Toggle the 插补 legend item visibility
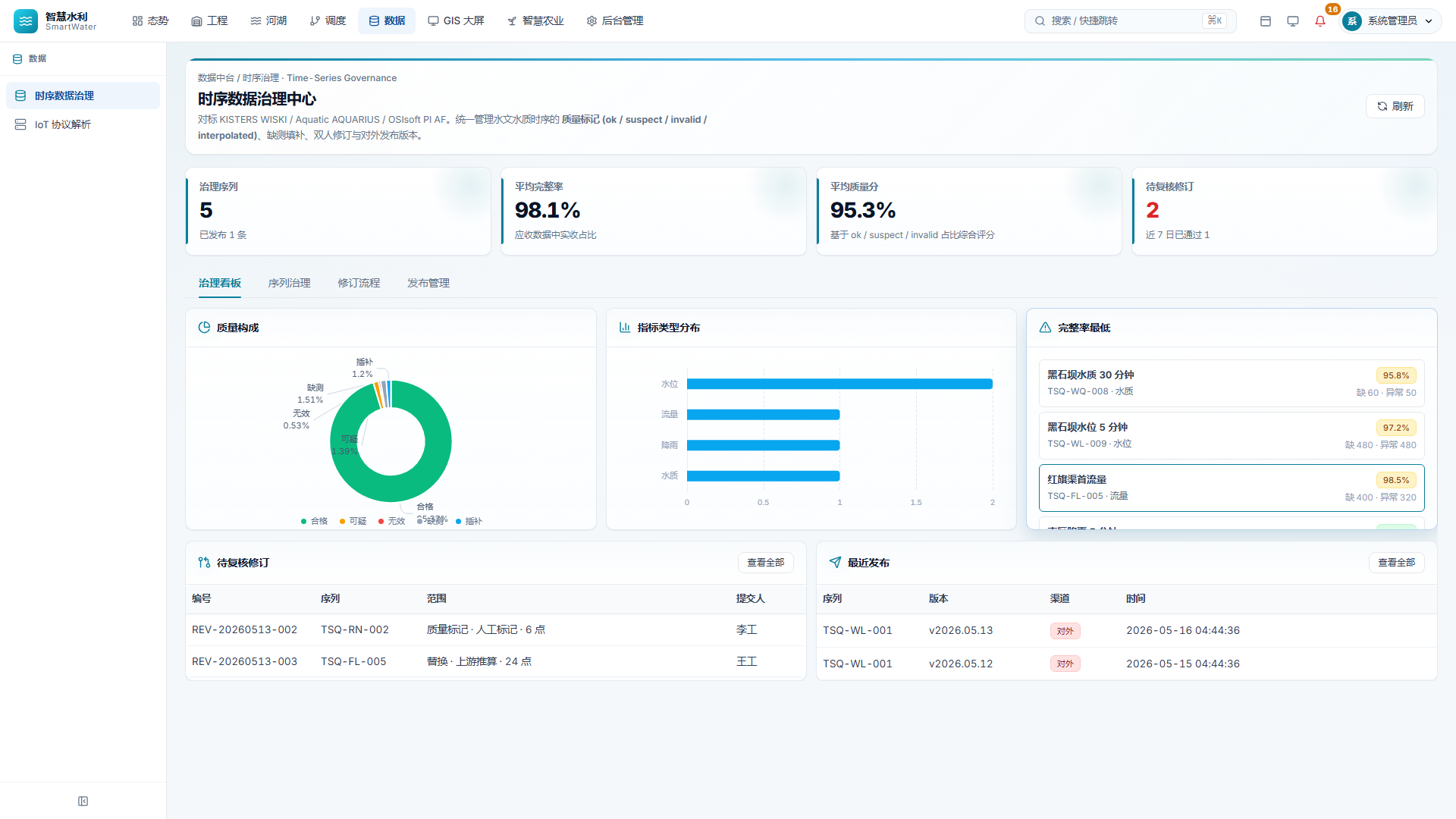This screenshot has height=819, width=1456. 469,521
